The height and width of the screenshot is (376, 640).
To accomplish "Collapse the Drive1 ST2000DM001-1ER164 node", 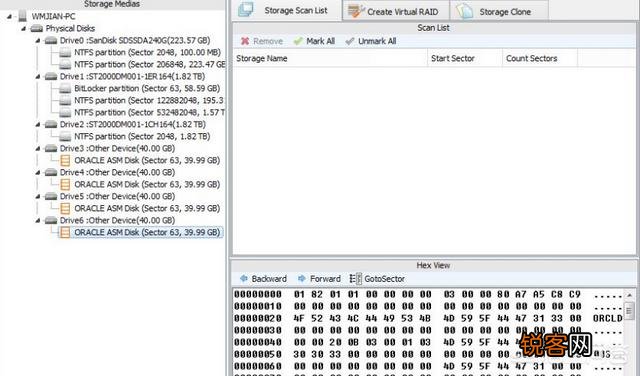I will (x=38, y=76).
